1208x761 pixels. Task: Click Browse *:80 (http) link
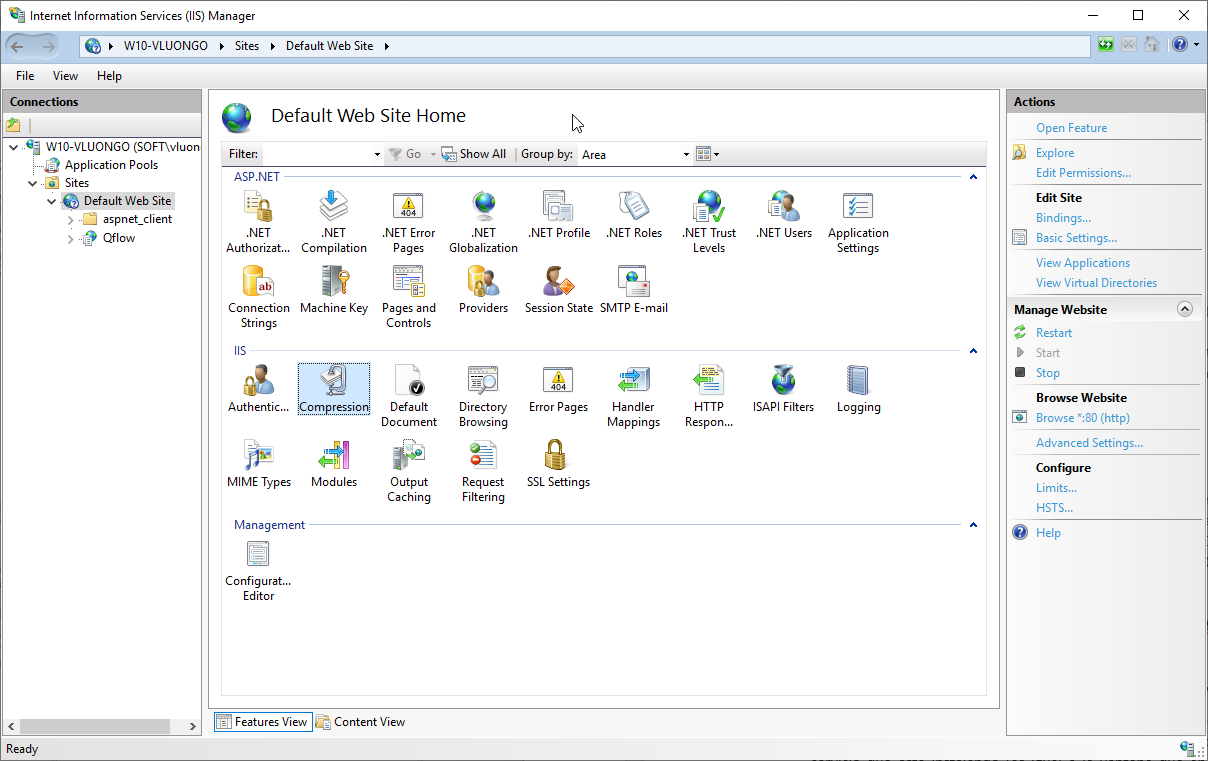point(1082,418)
